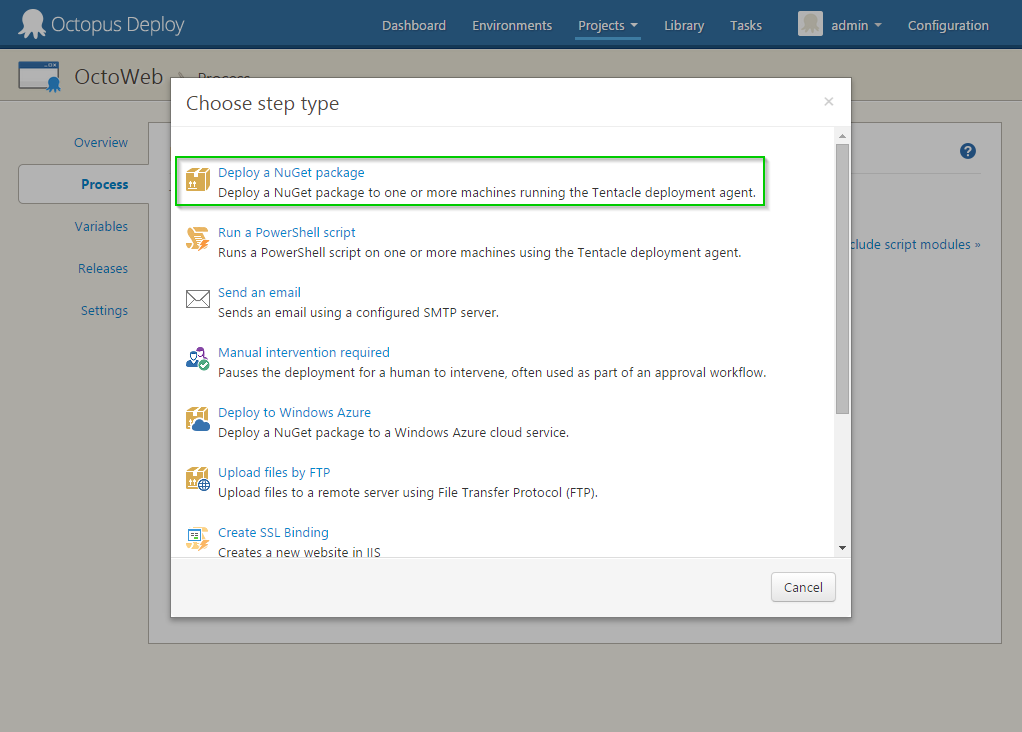Switch to the Variables tab
The width and height of the screenshot is (1022, 732).
[x=101, y=226]
